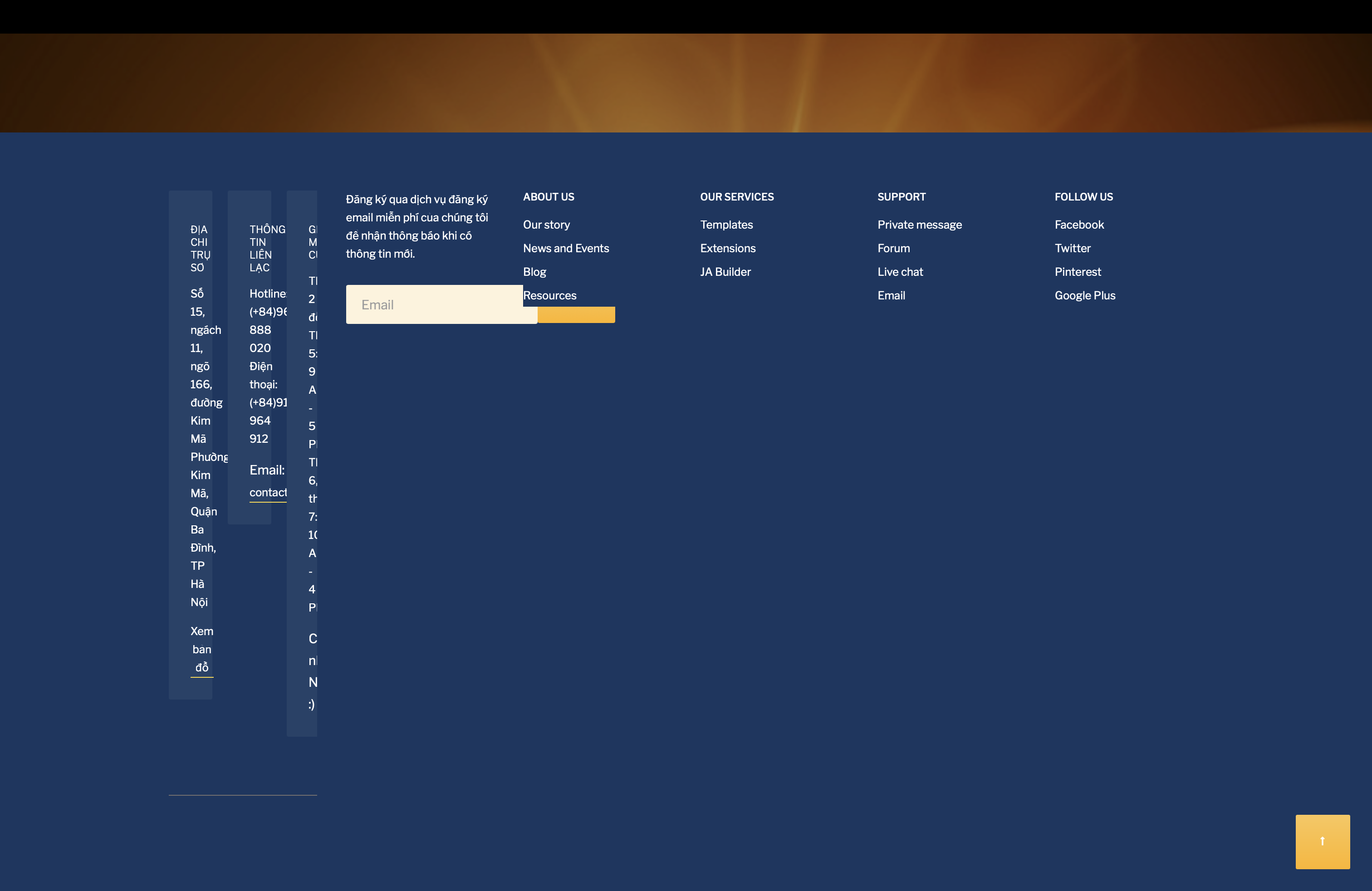Click Email link under Support
Screen dimensions: 1372x891
pos(891,296)
